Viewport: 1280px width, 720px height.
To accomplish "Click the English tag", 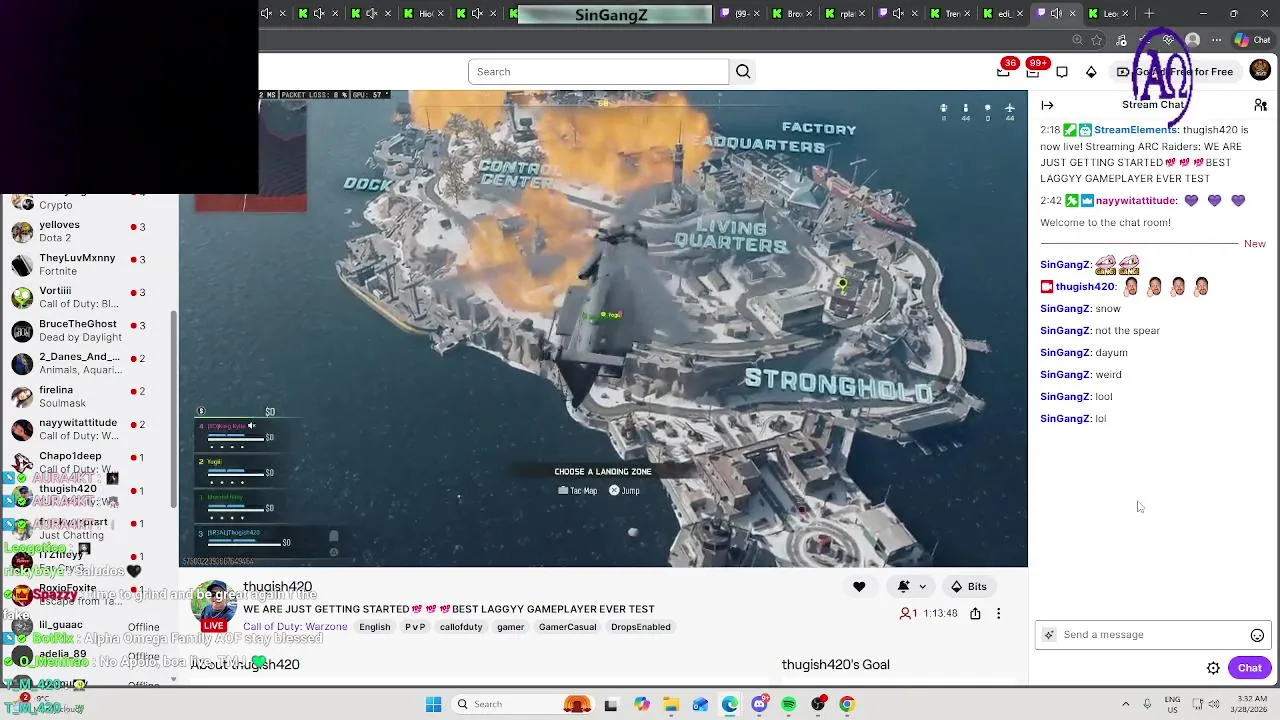I will [x=374, y=627].
